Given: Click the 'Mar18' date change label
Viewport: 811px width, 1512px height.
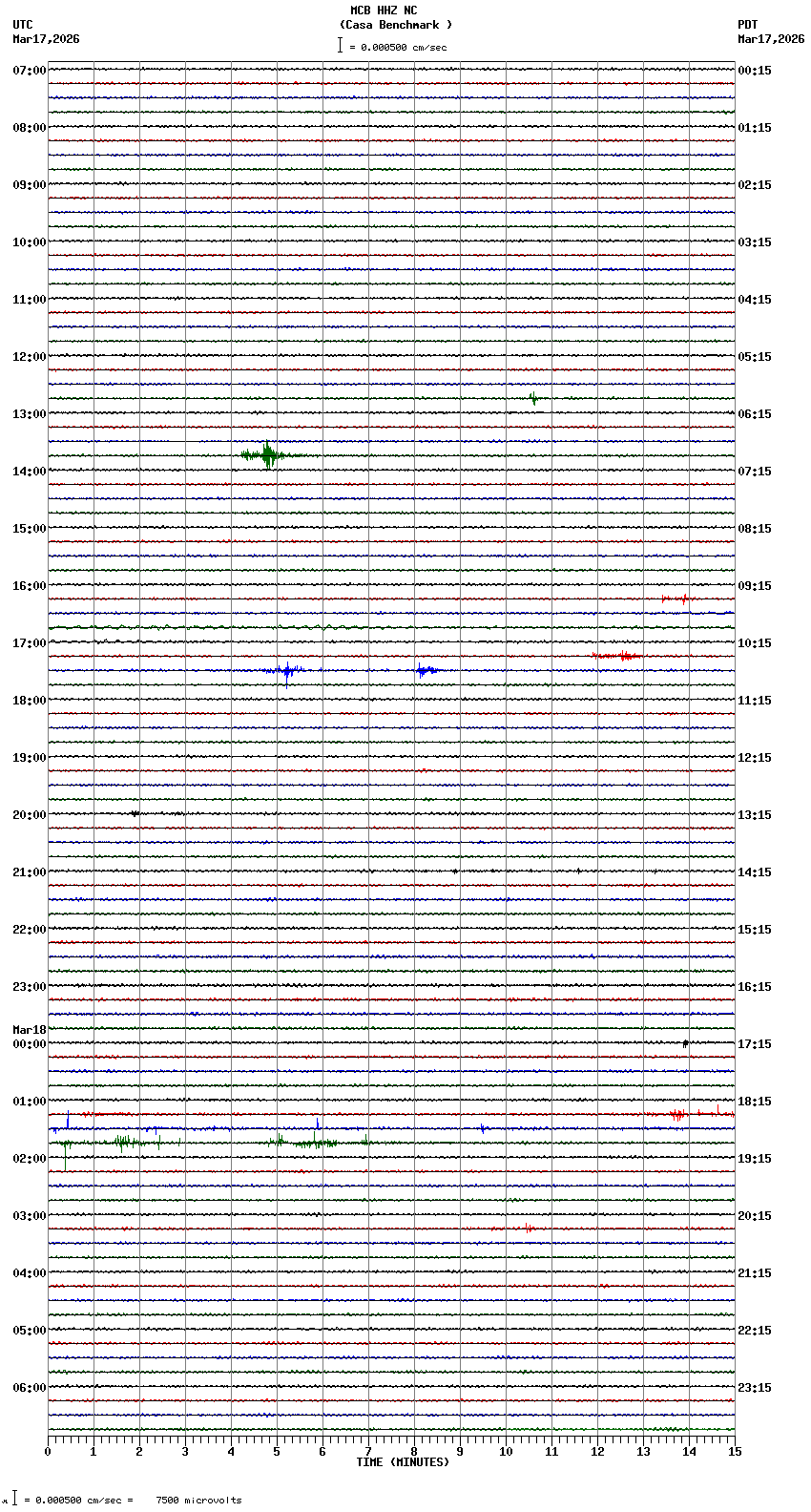Looking at the screenshot, I should tap(30, 1030).
